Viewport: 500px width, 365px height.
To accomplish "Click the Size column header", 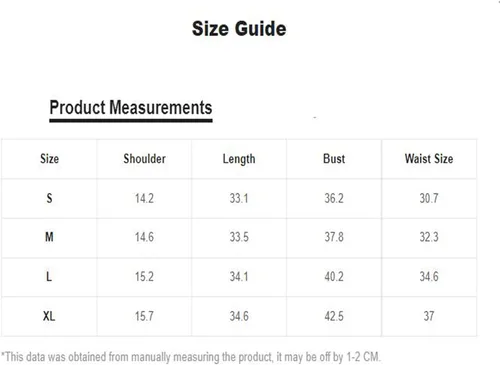I will coord(49,159).
